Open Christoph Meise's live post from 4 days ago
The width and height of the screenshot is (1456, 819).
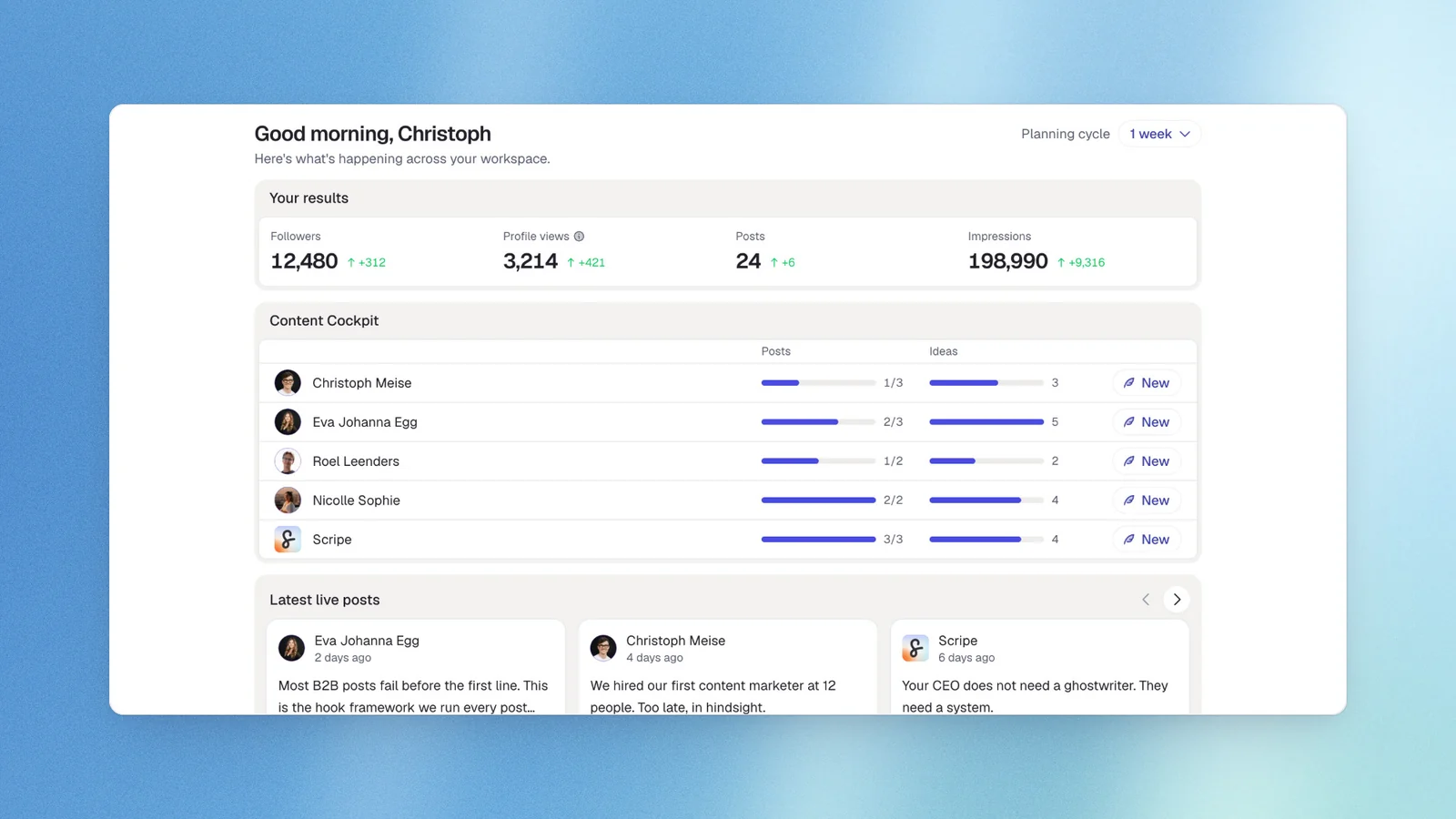click(728, 668)
